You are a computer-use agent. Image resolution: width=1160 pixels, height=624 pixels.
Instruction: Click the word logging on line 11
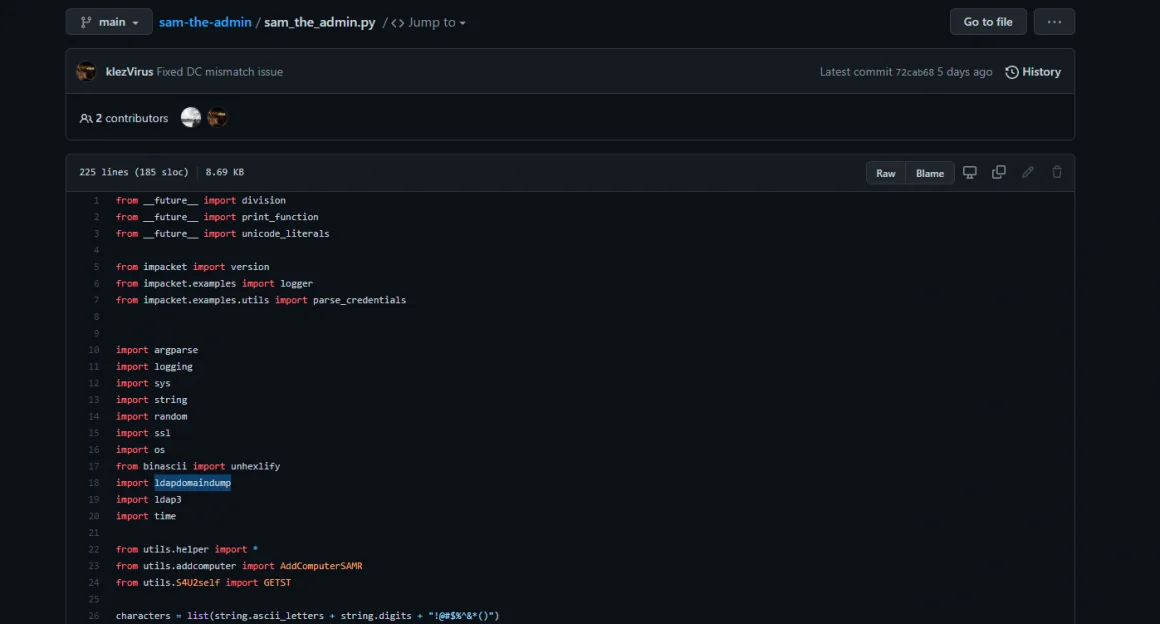coord(173,367)
